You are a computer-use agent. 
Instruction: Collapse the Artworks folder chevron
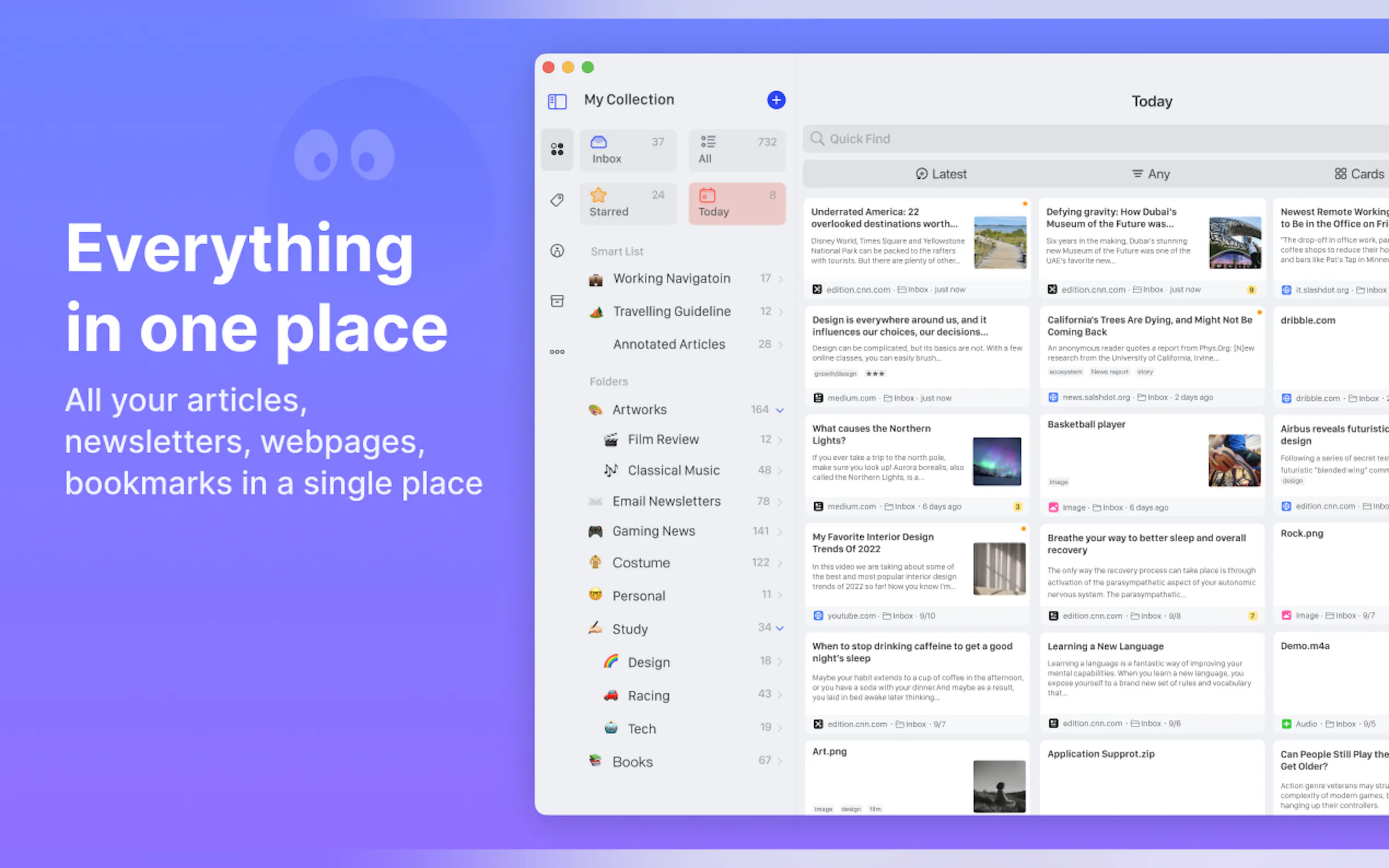coord(780,410)
